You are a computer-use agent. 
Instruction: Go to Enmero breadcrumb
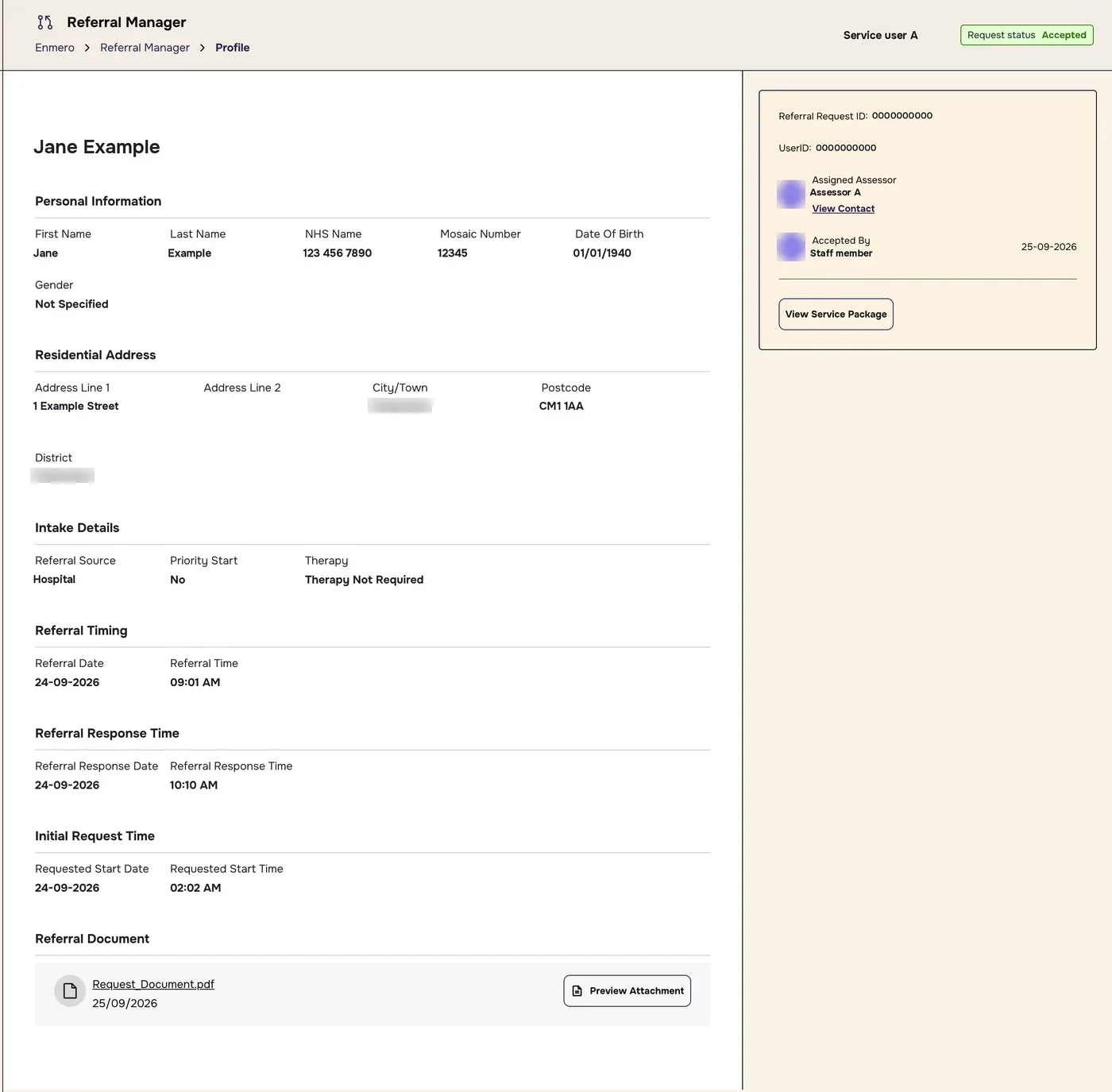click(55, 48)
